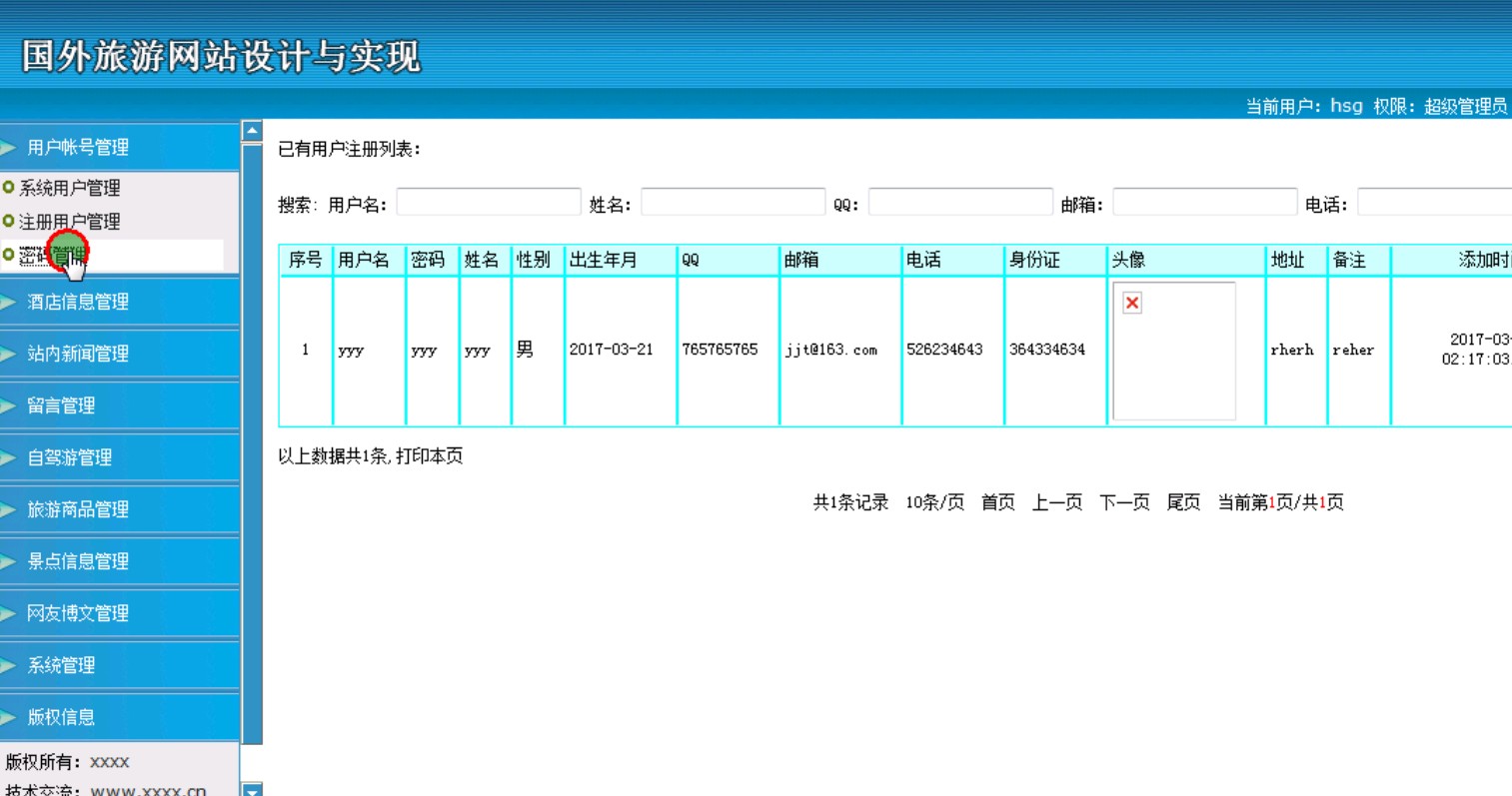Open 密码管理 in sidebar
Viewport: 1512px width, 796px height.
point(53,256)
